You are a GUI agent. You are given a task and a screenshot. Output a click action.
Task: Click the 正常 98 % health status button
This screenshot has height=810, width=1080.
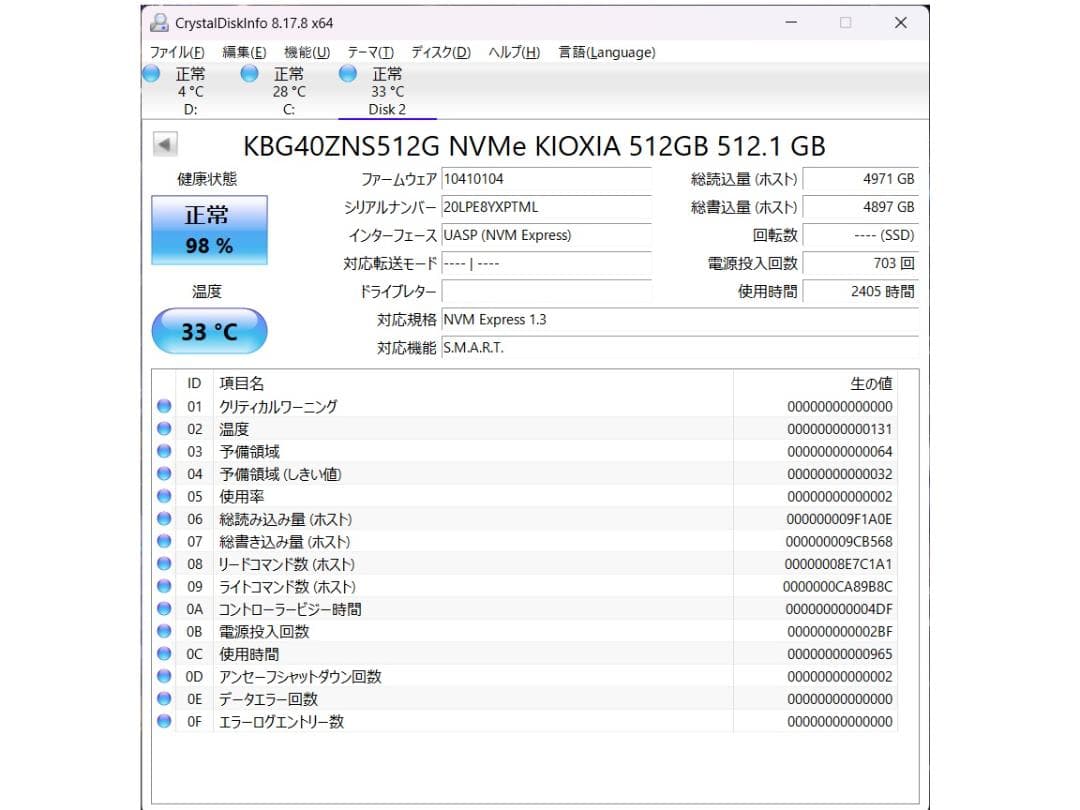click(209, 230)
